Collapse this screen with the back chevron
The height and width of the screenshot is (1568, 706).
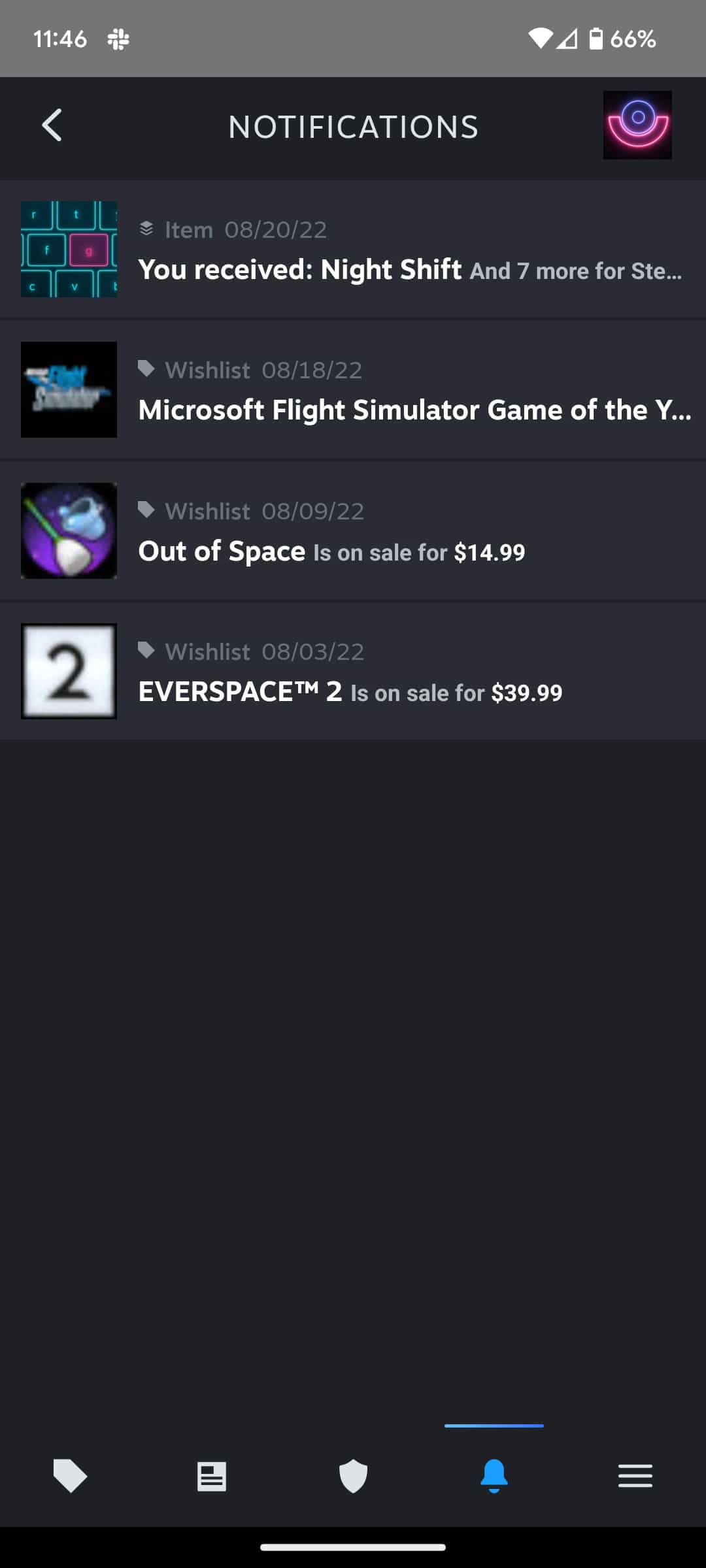(52, 126)
